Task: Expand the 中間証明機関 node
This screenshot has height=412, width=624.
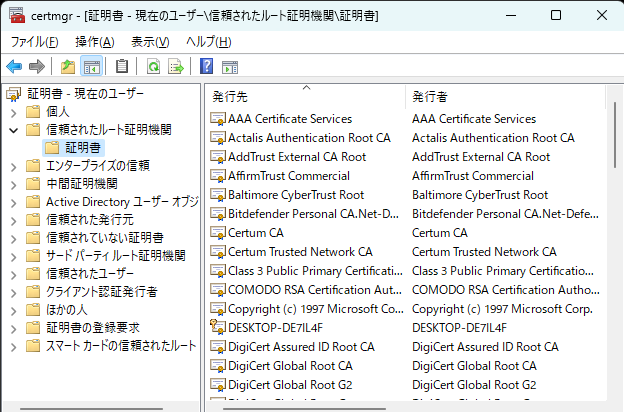Action: tap(14, 185)
